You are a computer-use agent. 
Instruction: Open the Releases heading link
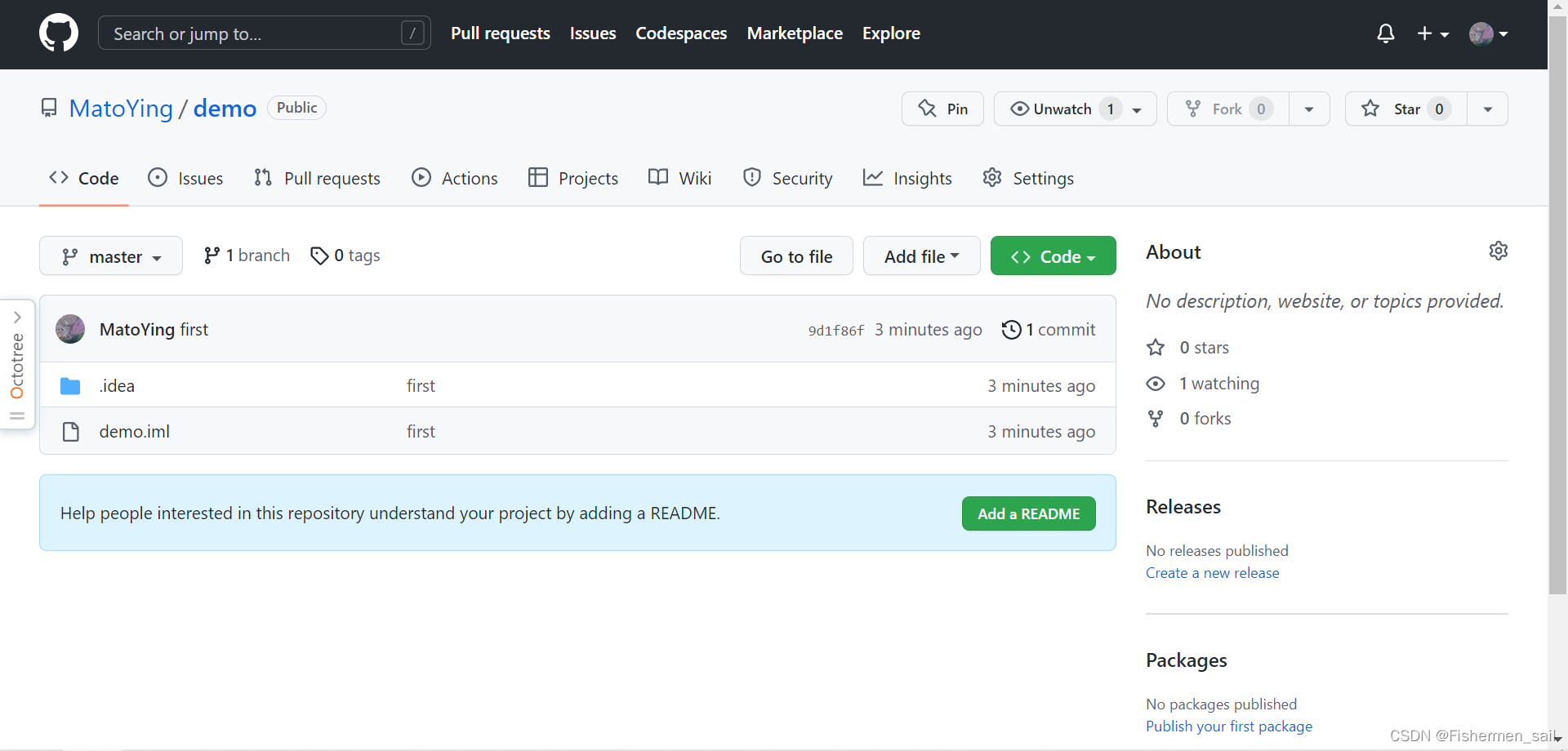1183,507
